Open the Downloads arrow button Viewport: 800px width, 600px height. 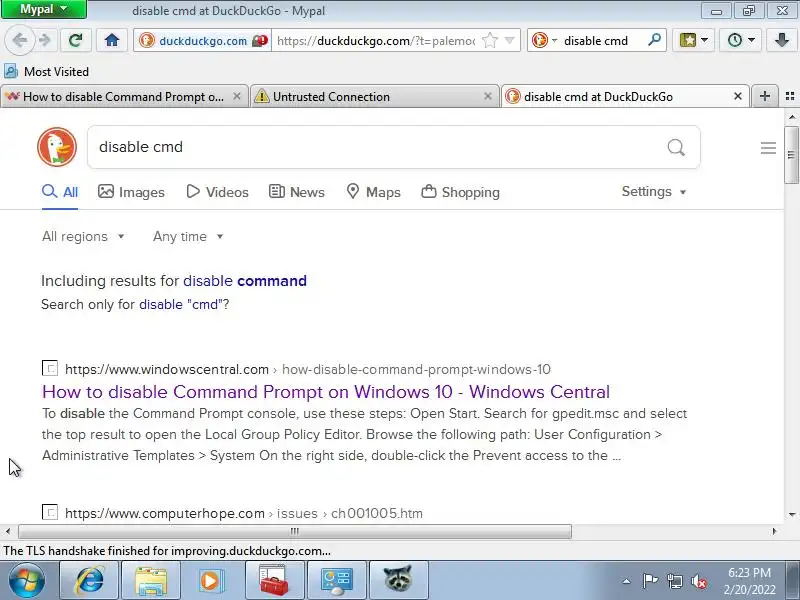pos(782,40)
